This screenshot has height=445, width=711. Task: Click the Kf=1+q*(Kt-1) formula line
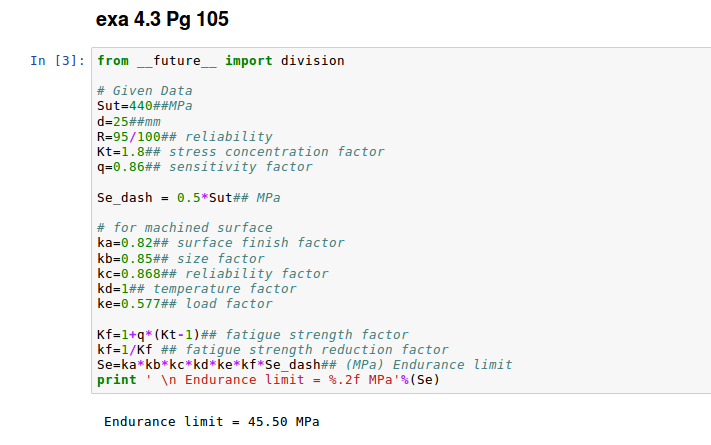point(252,334)
